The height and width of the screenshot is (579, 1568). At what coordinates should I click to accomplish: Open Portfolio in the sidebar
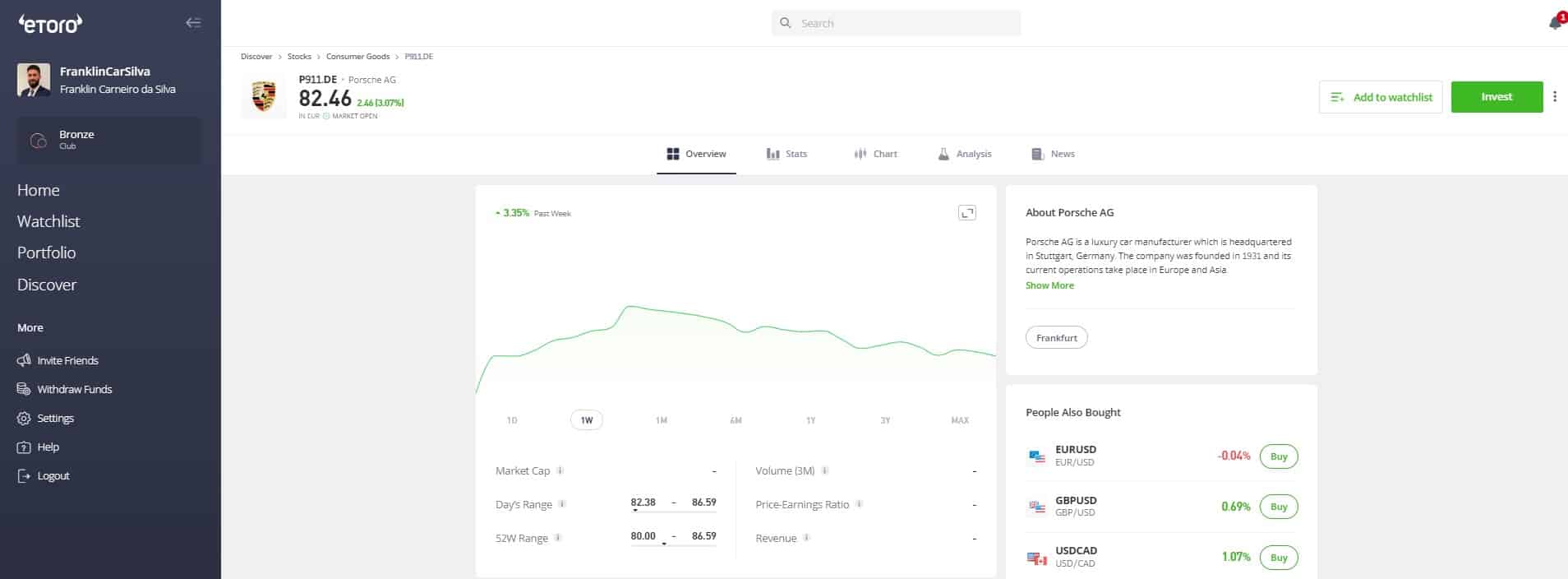point(46,252)
